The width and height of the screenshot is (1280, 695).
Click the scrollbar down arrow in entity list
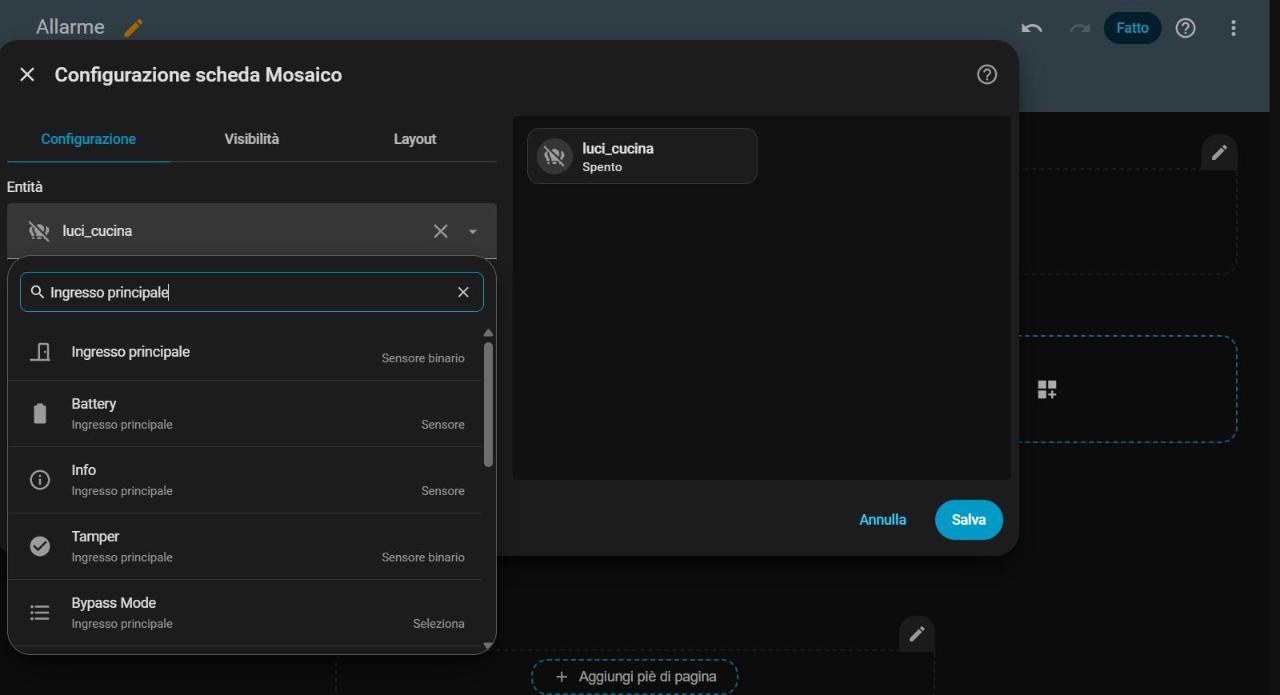point(488,646)
